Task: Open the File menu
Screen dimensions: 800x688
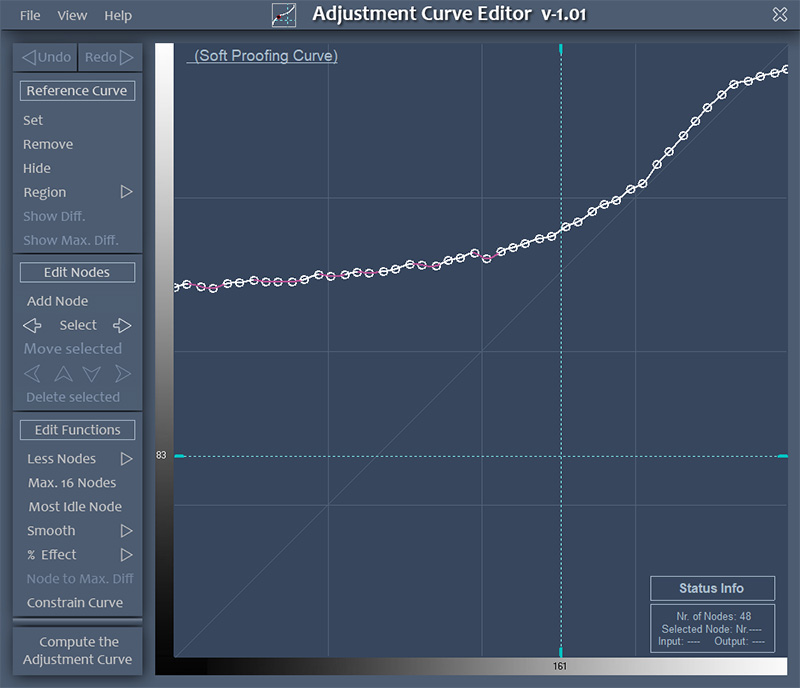Action: click(x=30, y=15)
